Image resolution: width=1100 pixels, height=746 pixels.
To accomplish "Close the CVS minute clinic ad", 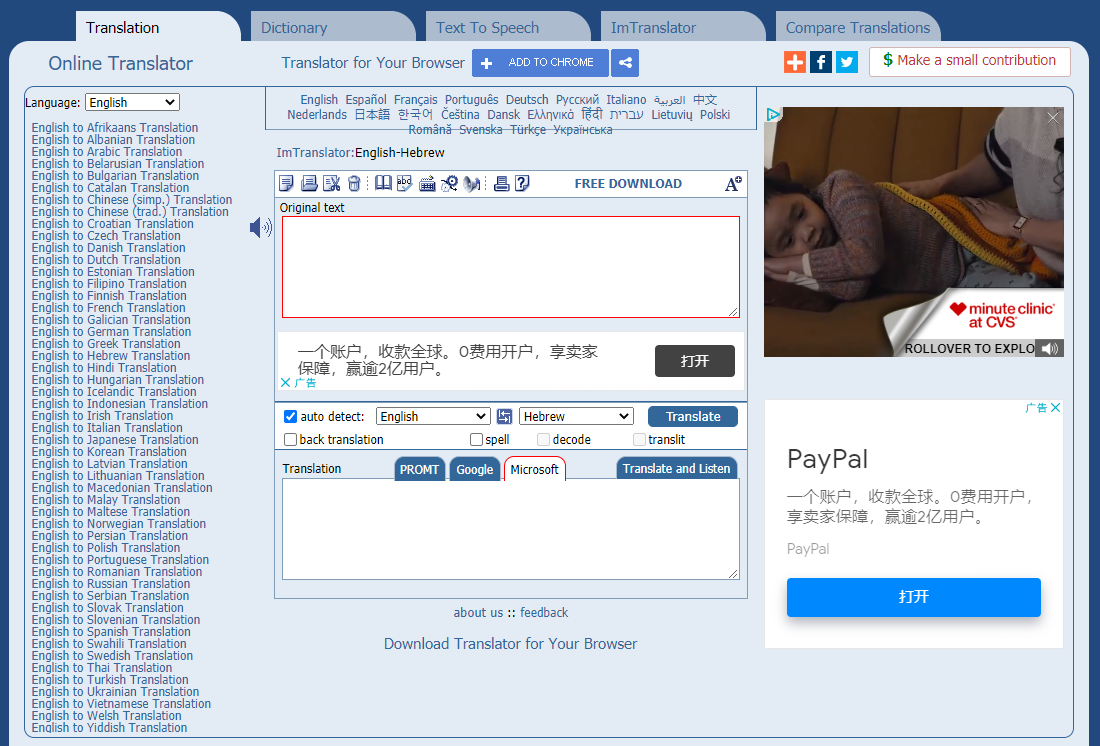I will click(1053, 118).
